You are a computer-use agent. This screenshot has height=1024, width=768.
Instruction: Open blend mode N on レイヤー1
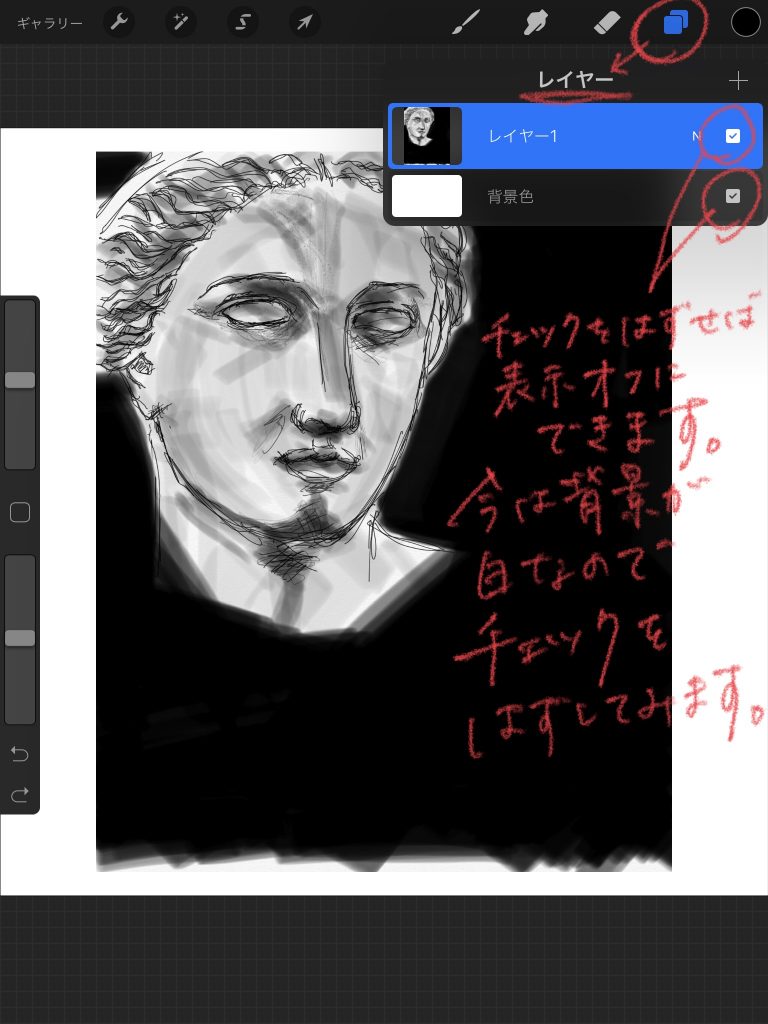(696, 136)
